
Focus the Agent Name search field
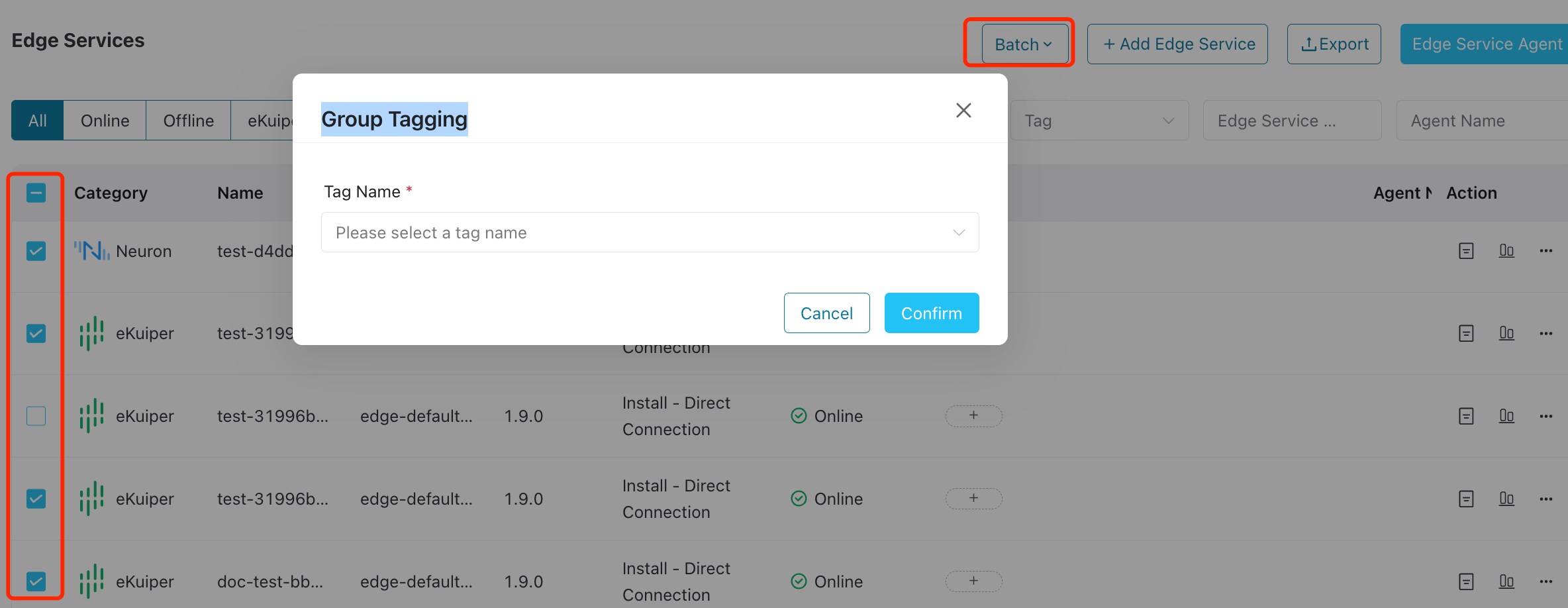tap(1481, 121)
